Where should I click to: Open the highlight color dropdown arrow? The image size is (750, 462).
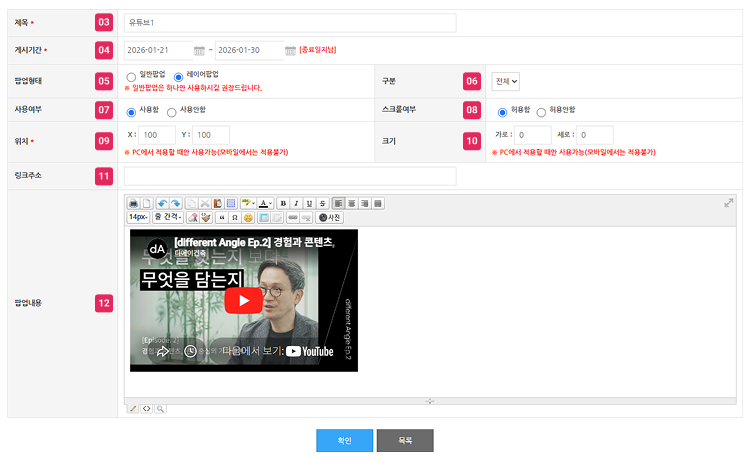tap(254, 204)
